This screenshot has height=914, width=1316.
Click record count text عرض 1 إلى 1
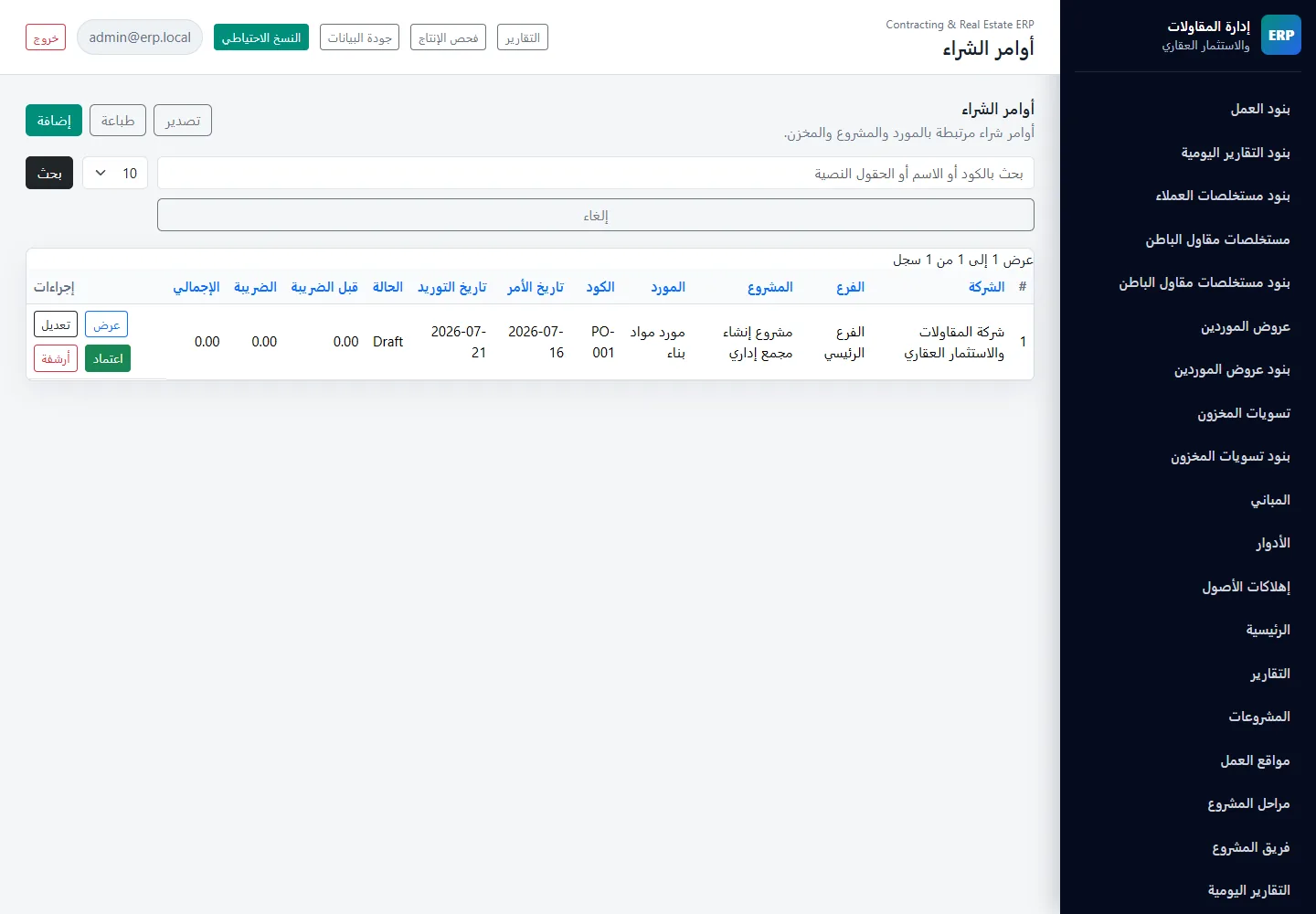(x=963, y=260)
